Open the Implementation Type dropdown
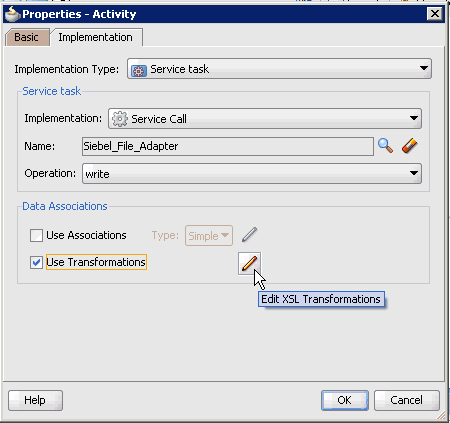The width and height of the screenshot is (450, 423). [279, 69]
